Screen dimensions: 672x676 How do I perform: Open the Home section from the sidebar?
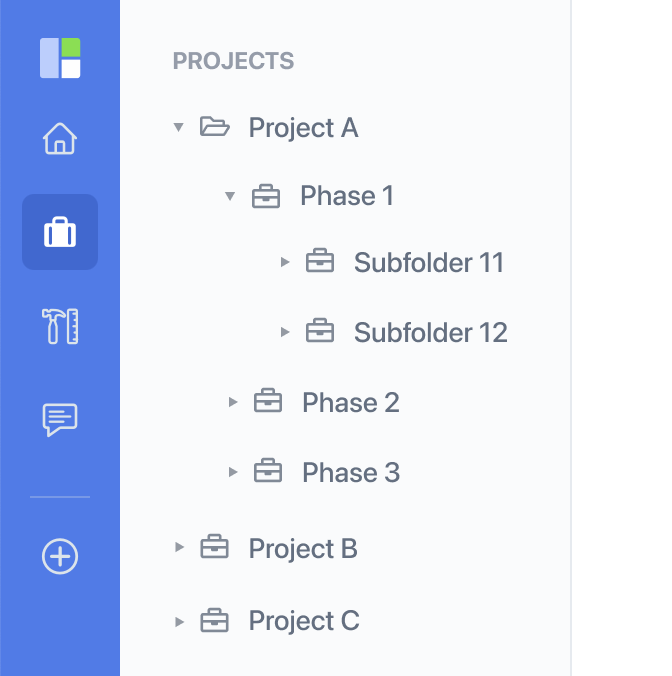[60, 138]
